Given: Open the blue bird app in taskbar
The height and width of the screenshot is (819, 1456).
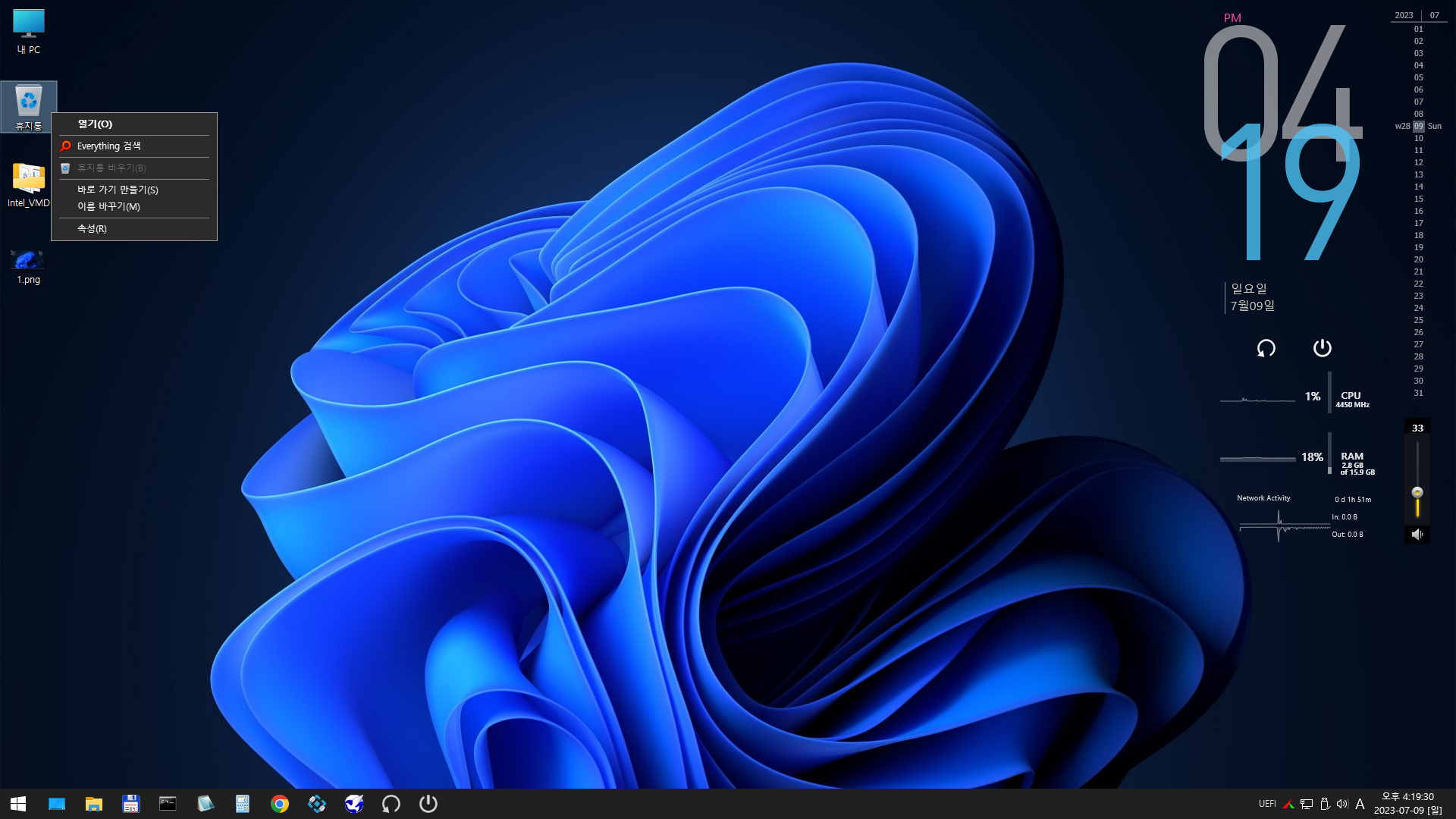Looking at the screenshot, I should pos(354,804).
